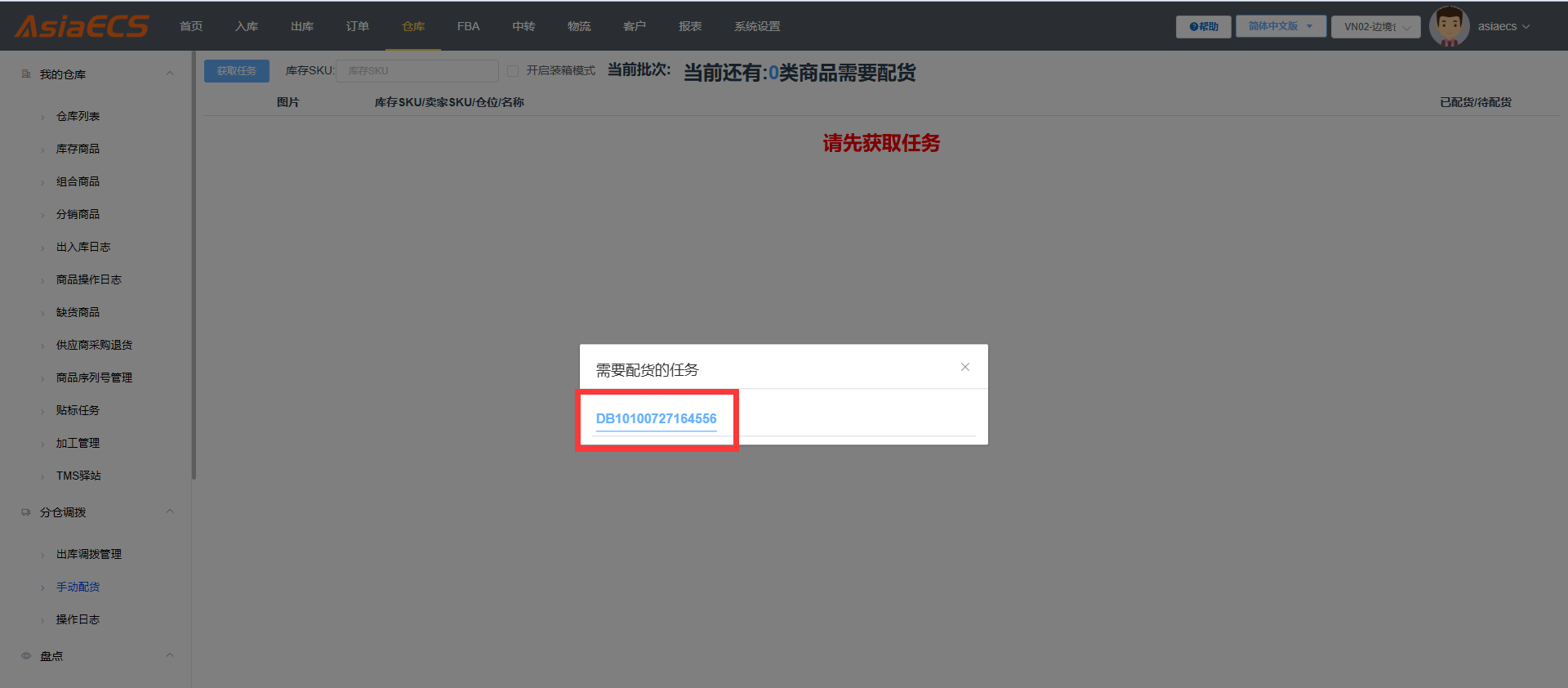Open 出入库日志 in sidebar
1568x688 pixels.
click(x=83, y=247)
